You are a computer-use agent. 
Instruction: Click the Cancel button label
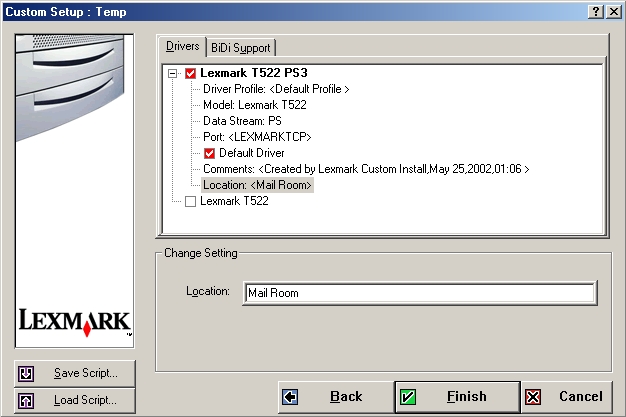click(580, 397)
